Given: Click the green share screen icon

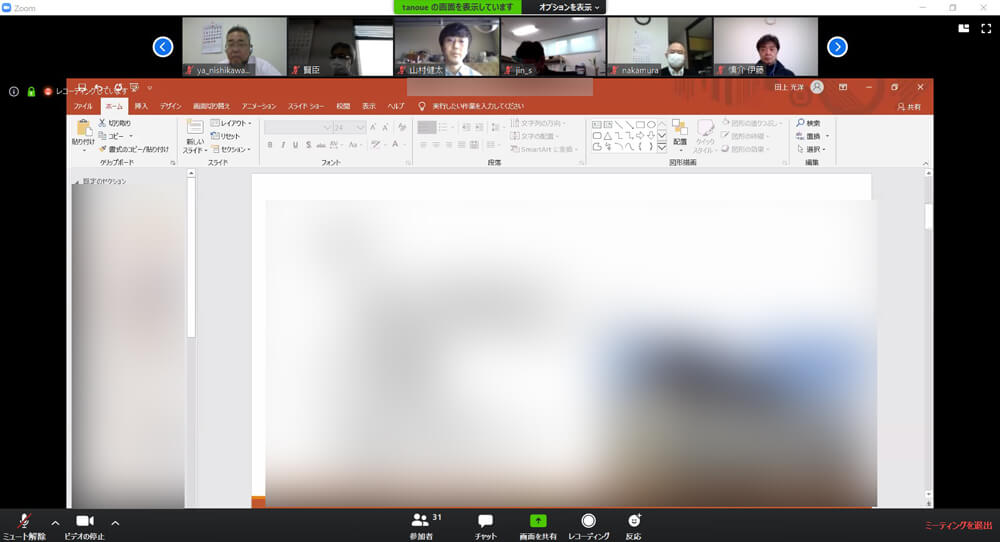Looking at the screenshot, I should coord(538,521).
